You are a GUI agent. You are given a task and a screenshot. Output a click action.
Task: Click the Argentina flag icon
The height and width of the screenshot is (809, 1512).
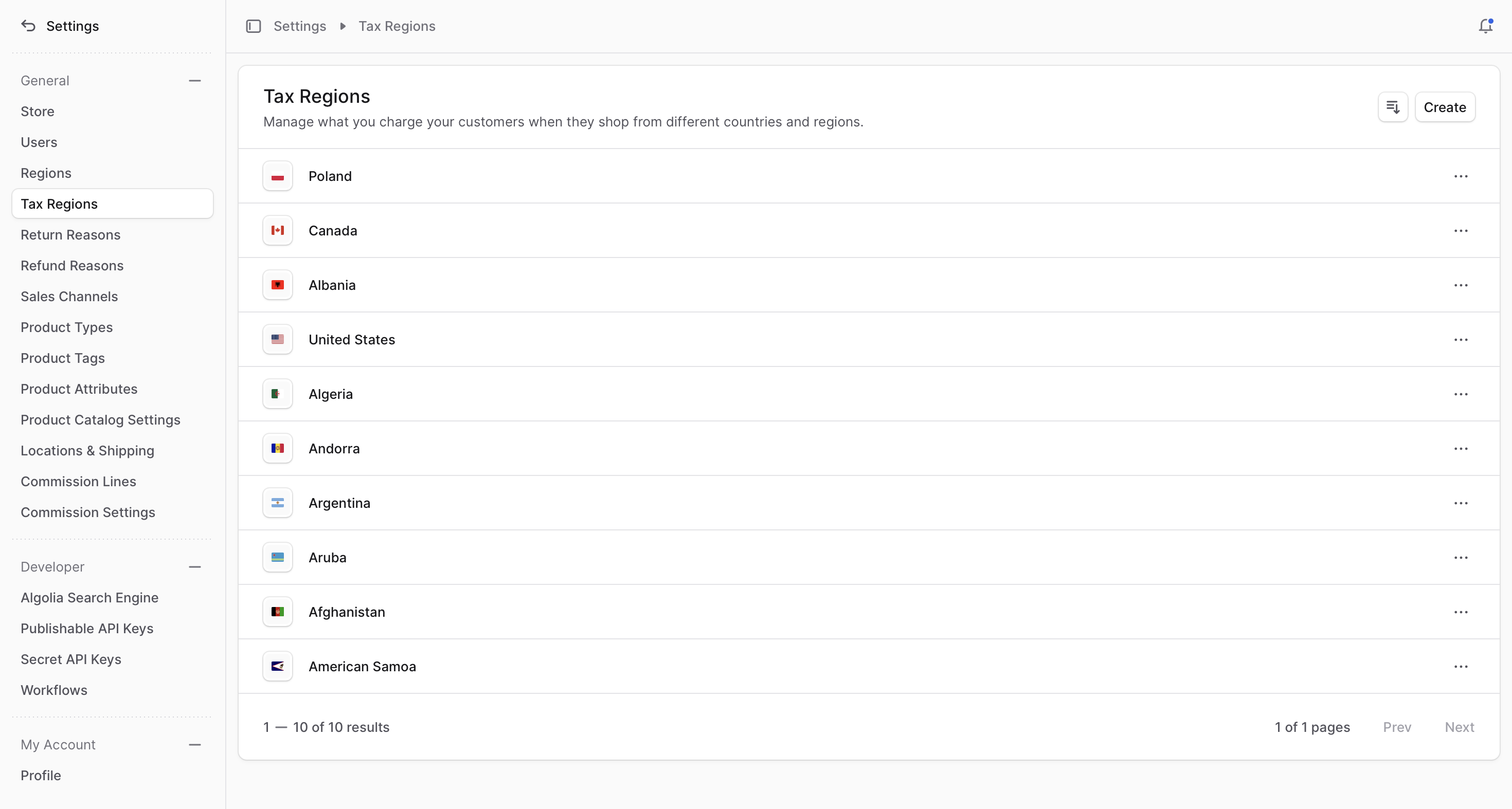278,503
